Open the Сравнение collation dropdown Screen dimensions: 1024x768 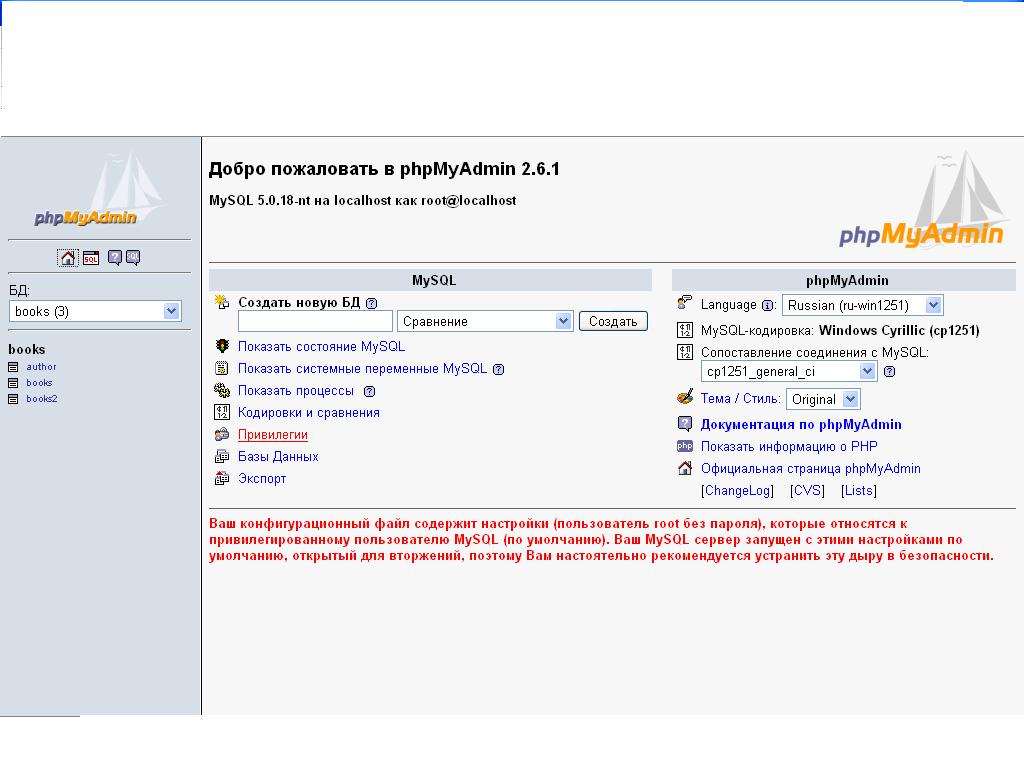[x=485, y=321]
